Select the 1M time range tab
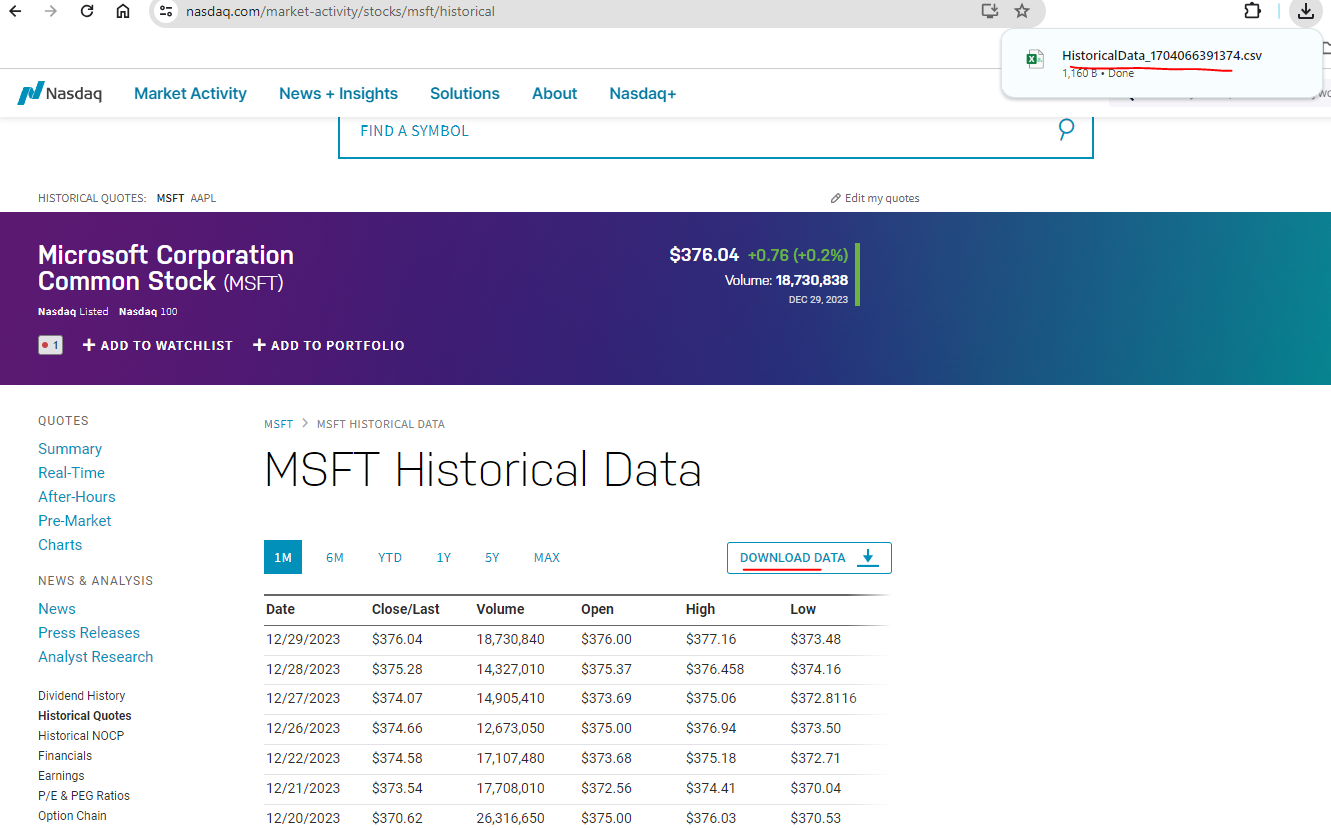1331x828 pixels. click(x=283, y=557)
